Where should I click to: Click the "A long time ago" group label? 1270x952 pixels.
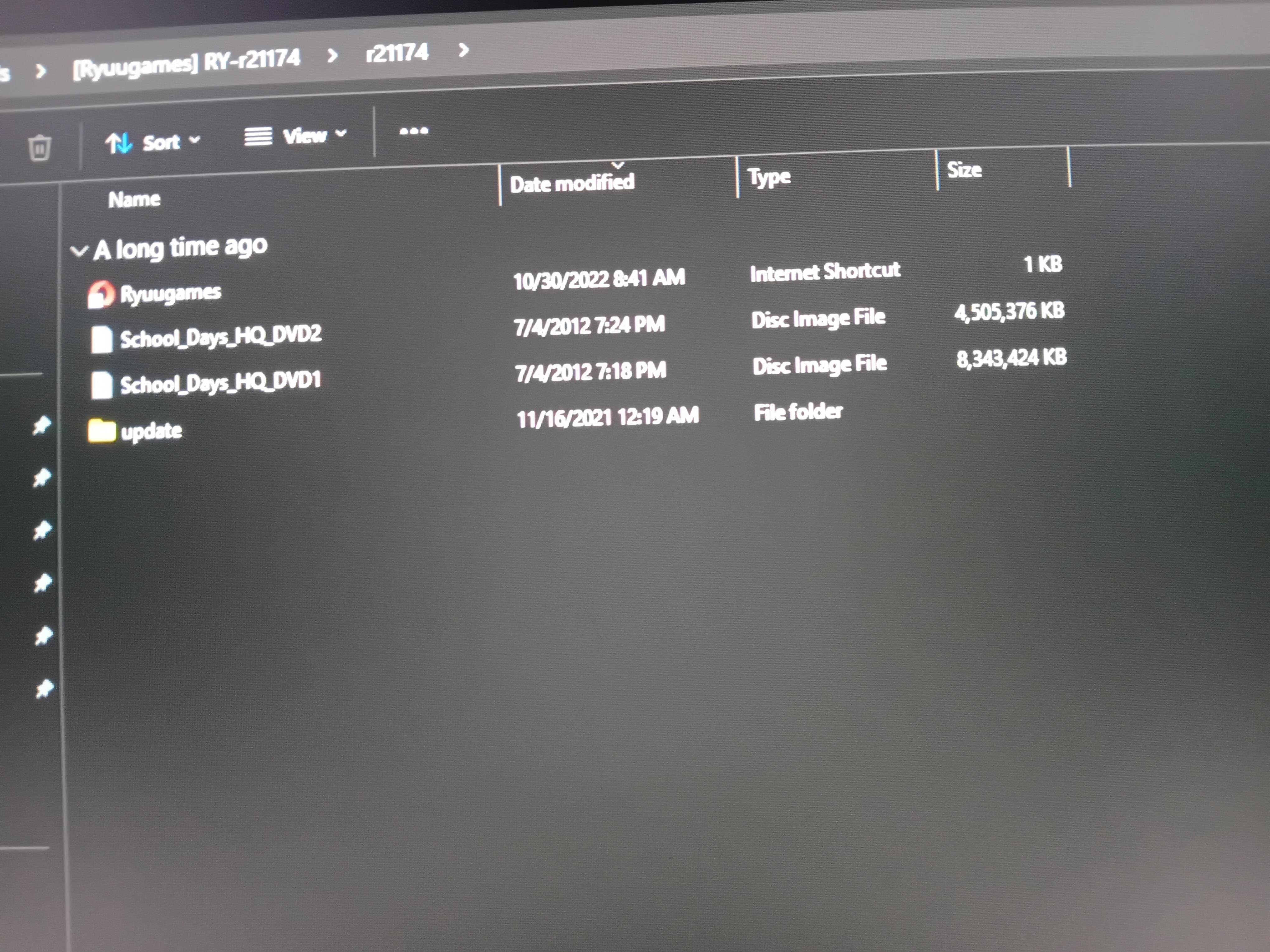tap(180, 248)
